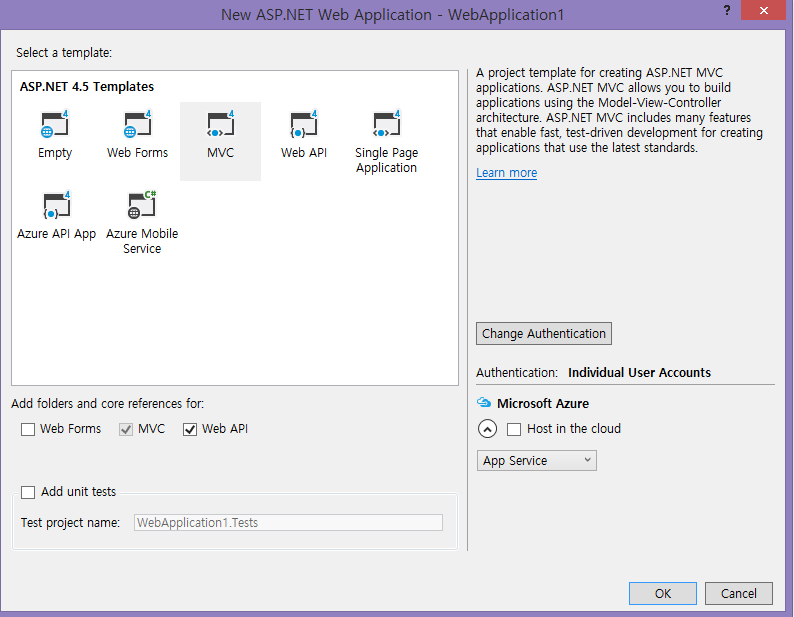The image size is (794, 617).
Task: Uncheck the Web API references checkbox
Action: [x=190, y=429]
